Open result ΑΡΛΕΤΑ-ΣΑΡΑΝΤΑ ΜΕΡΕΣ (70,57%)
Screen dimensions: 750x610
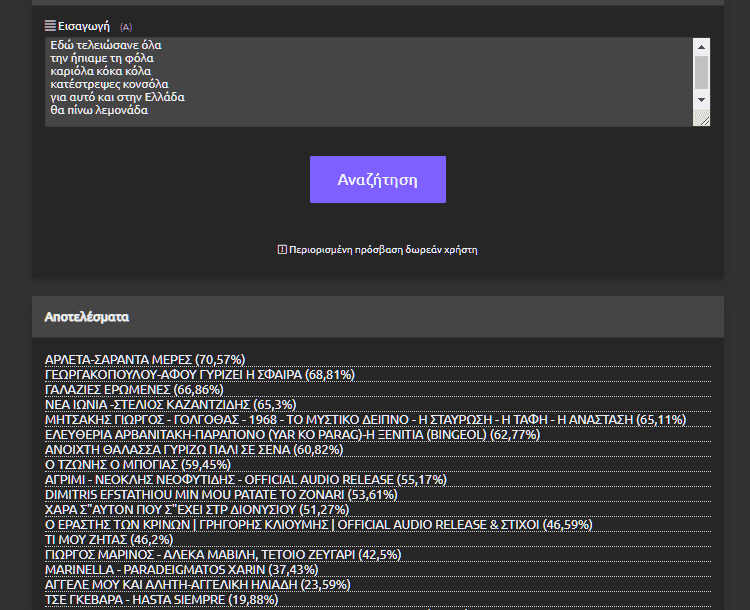pyautogui.click(x=145, y=359)
